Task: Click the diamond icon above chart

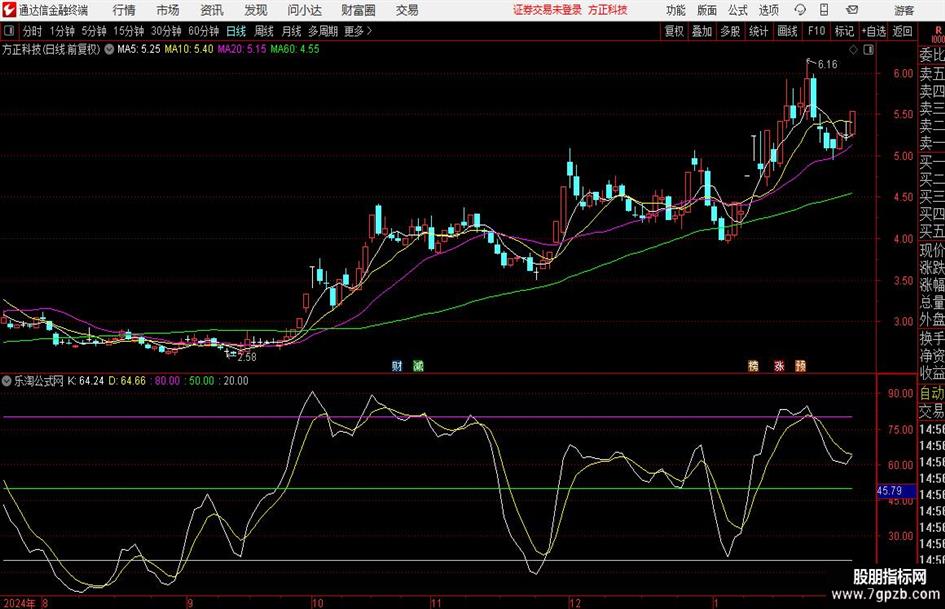Action: click(853, 49)
